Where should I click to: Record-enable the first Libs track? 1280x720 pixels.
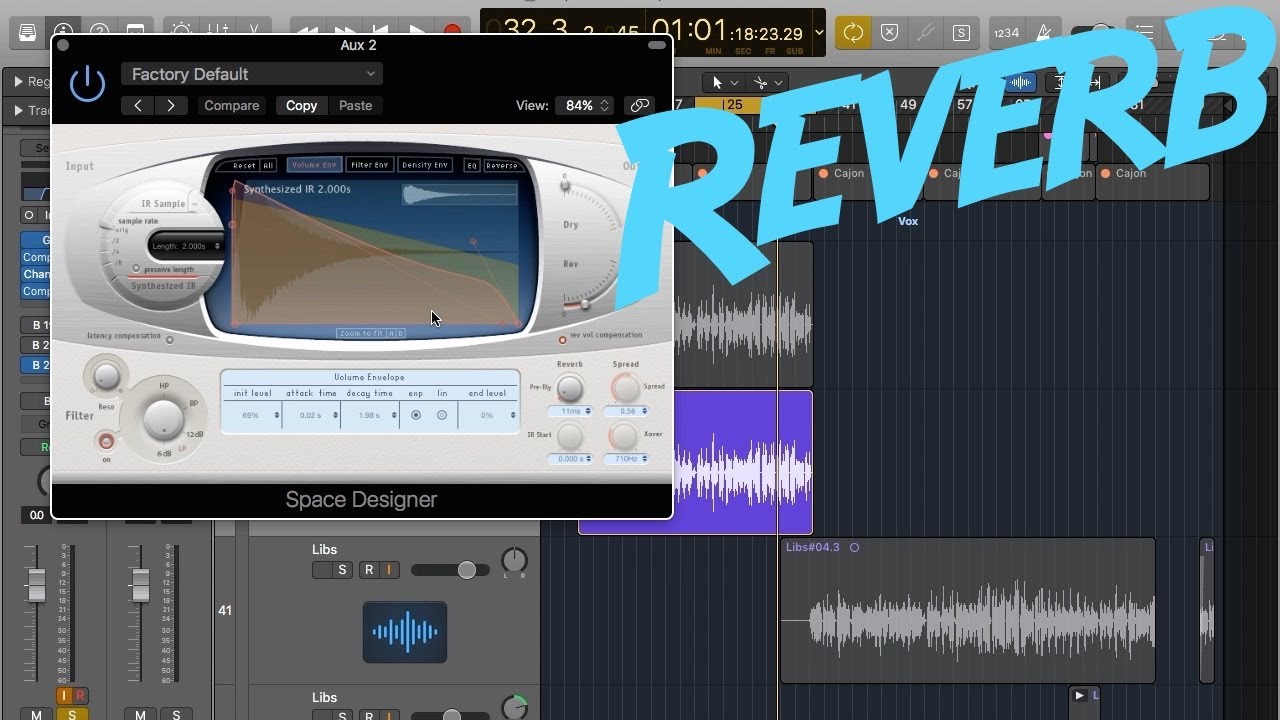368,570
